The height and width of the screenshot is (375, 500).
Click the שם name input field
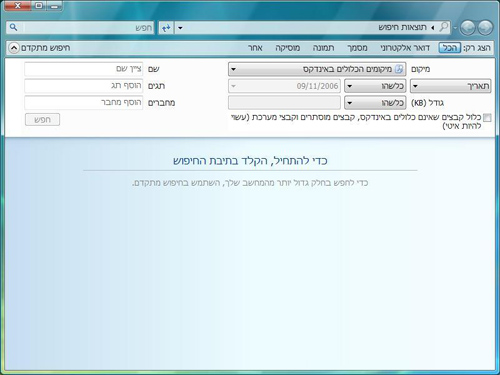(84, 69)
